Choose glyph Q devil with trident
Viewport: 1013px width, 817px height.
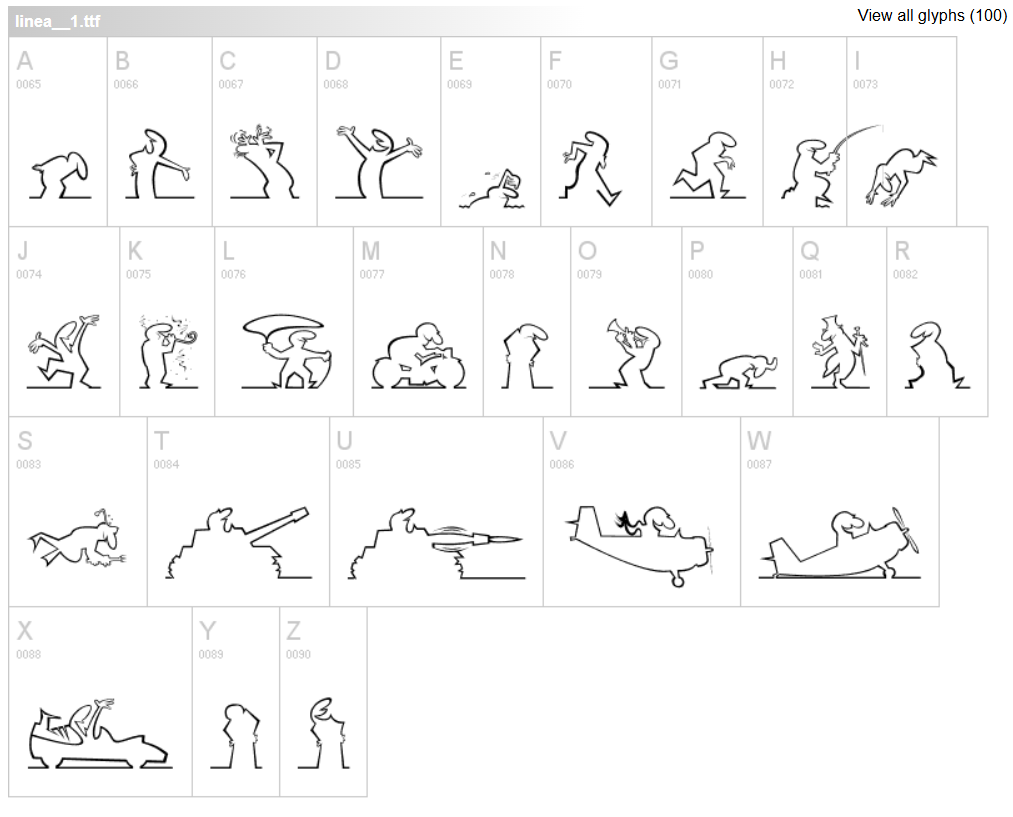click(x=840, y=322)
